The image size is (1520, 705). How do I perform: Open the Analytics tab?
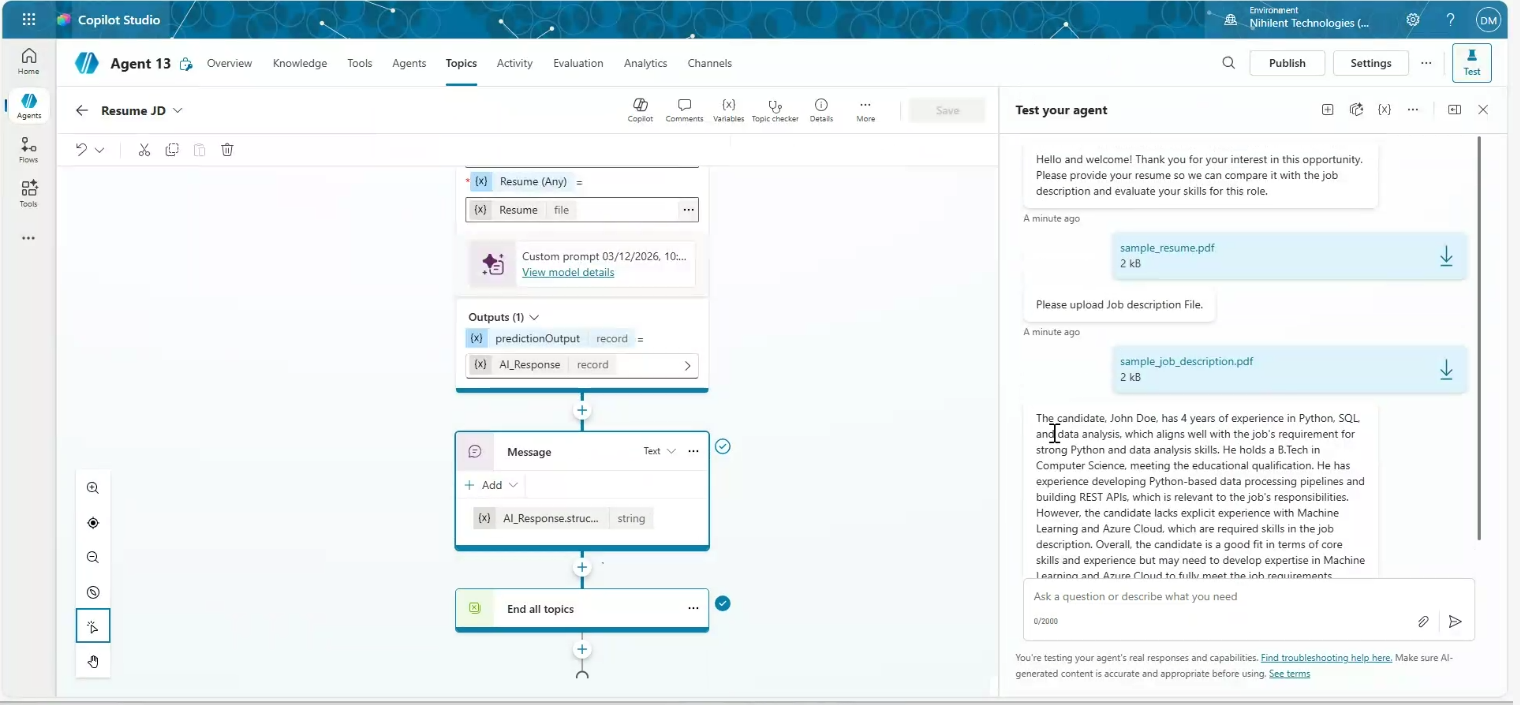[645, 63]
